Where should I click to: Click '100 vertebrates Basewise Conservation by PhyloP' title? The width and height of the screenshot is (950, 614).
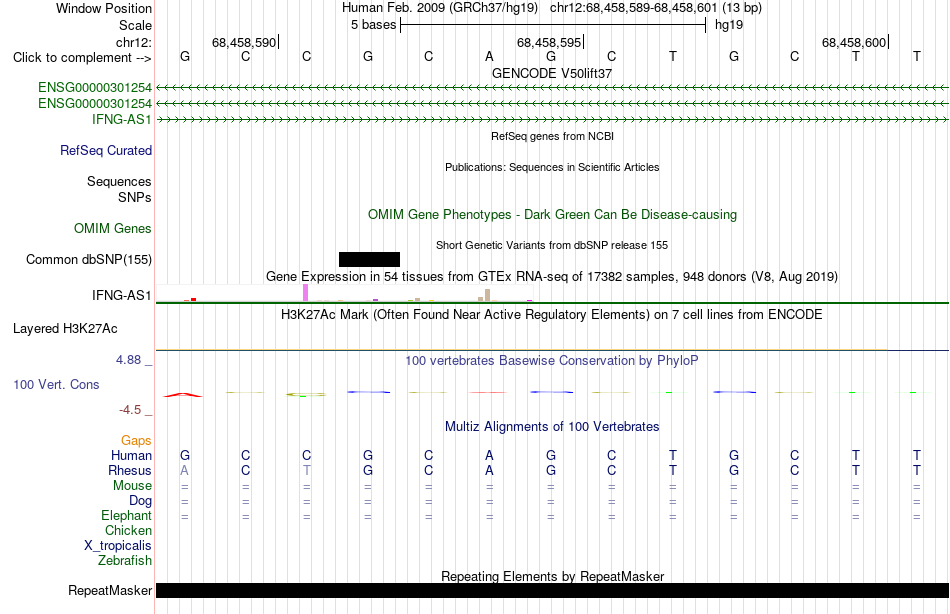[552, 361]
